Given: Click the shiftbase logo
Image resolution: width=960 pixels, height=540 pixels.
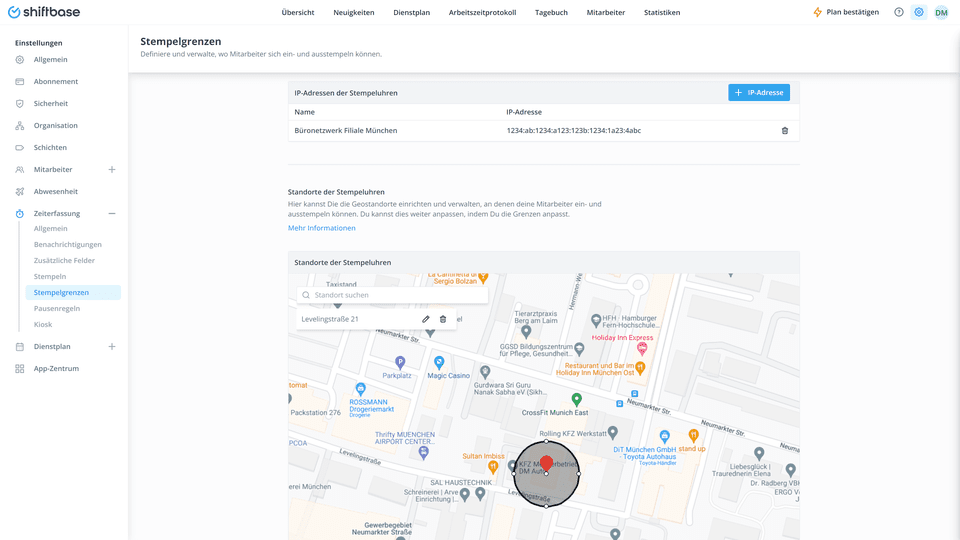Looking at the screenshot, I should click(x=43, y=12).
